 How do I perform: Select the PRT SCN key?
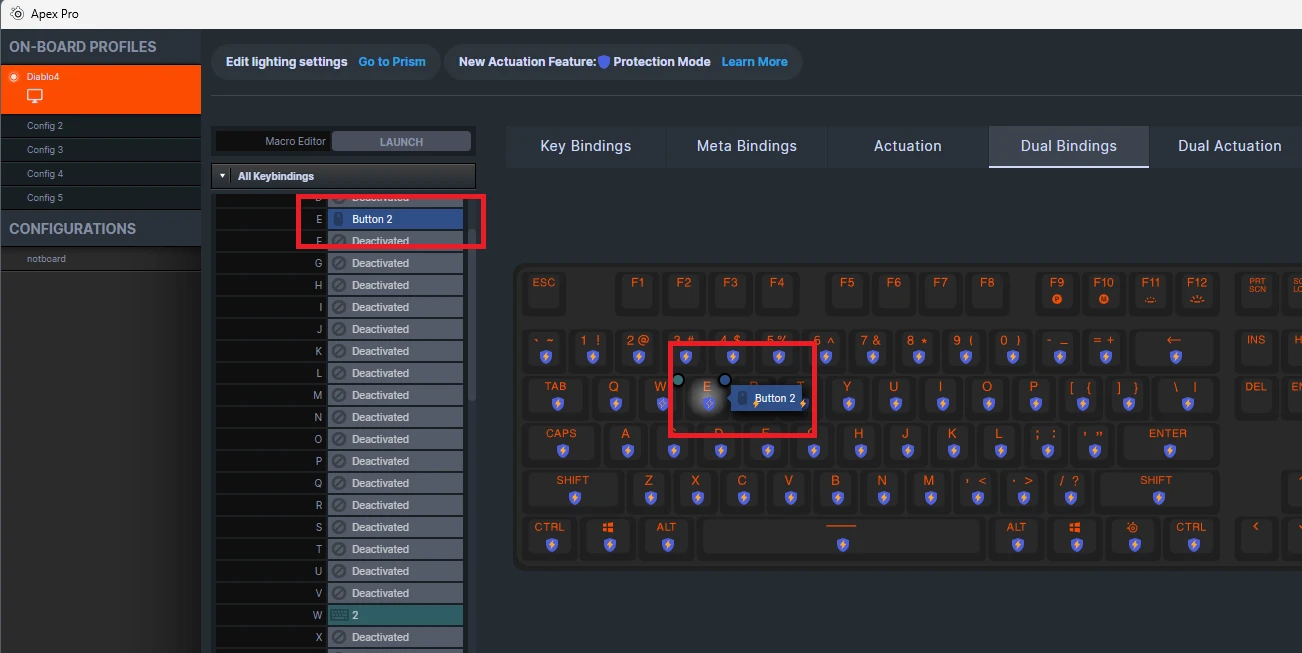click(1257, 292)
